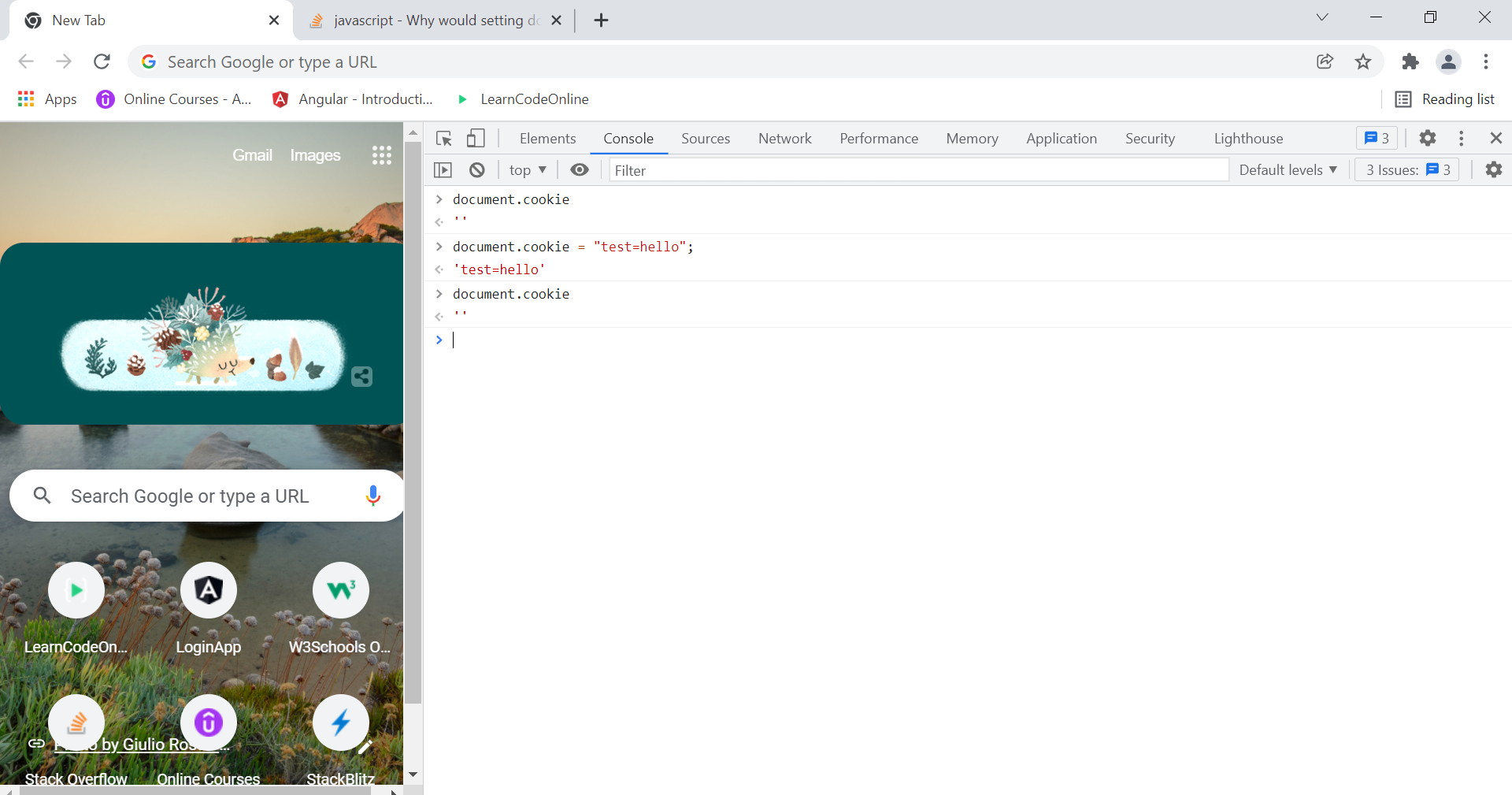Open the LearnCodeOnline bookmark
This screenshot has width=1512, height=795.
click(x=522, y=99)
